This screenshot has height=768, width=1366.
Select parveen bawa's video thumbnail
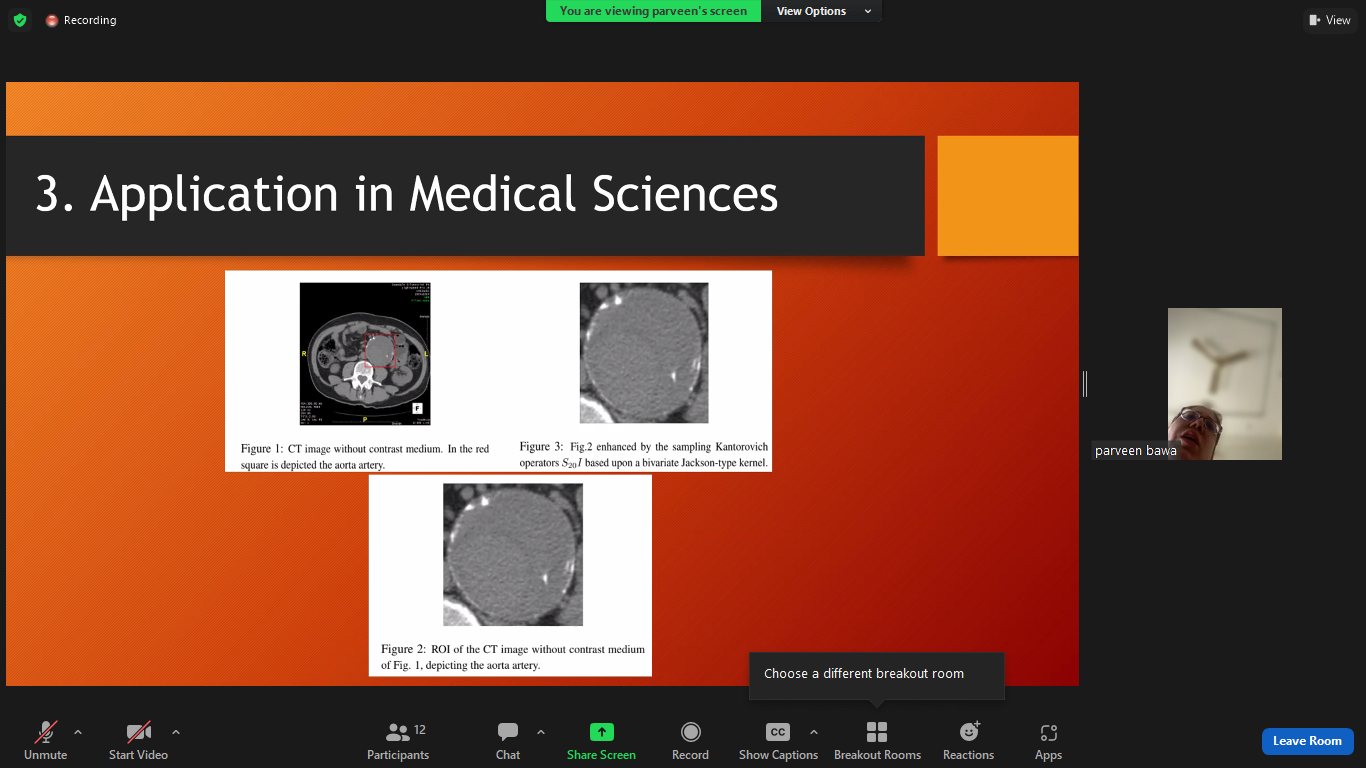click(1224, 383)
